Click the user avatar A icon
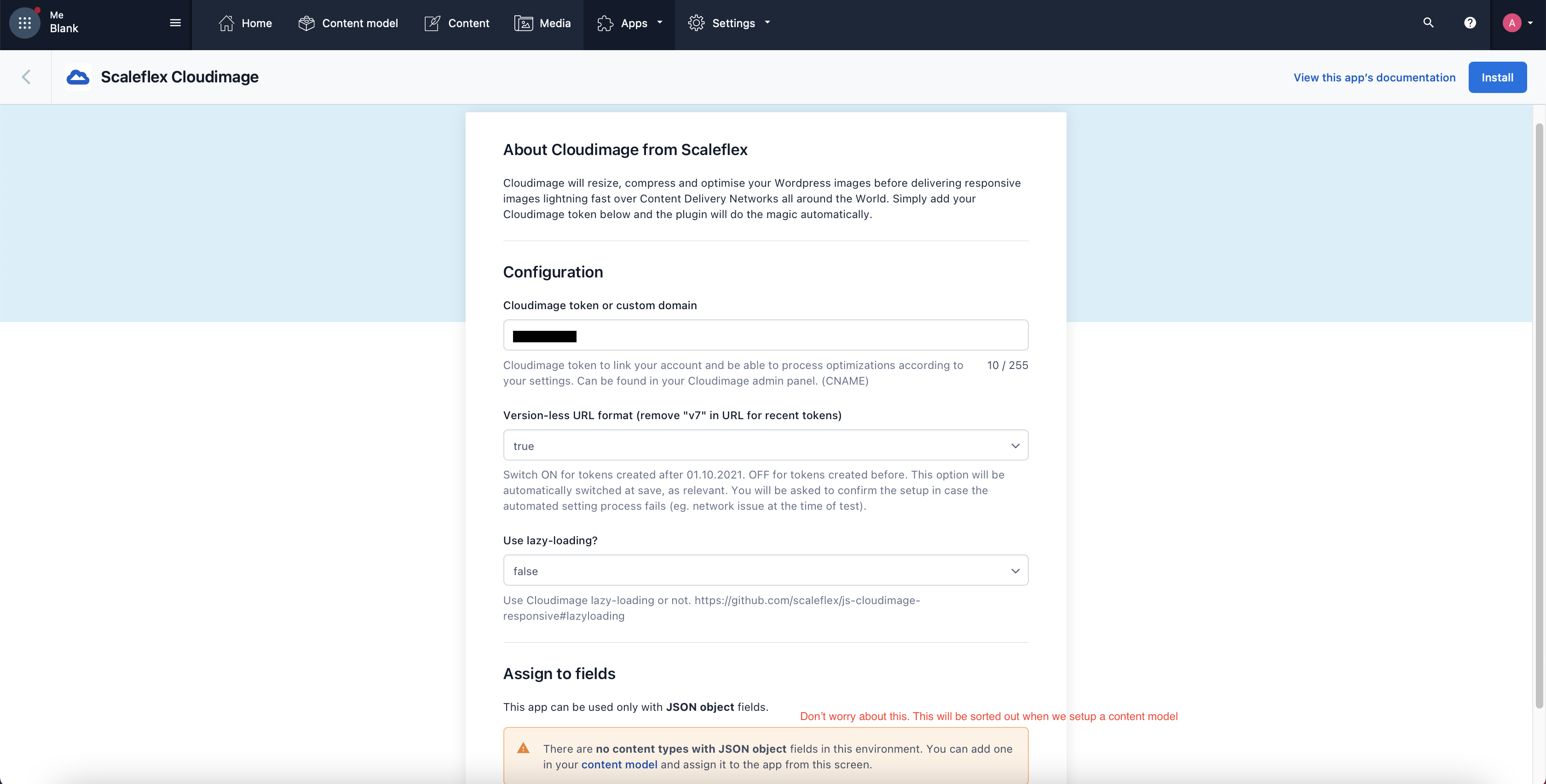The height and width of the screenshot is (784, 1546). point(1512,23)
